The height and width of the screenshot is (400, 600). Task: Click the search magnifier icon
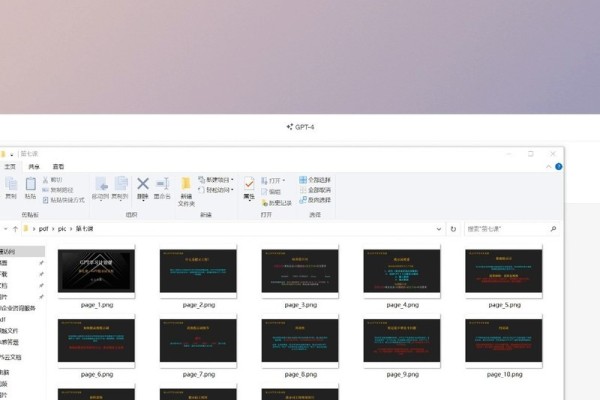click(553, 229)
